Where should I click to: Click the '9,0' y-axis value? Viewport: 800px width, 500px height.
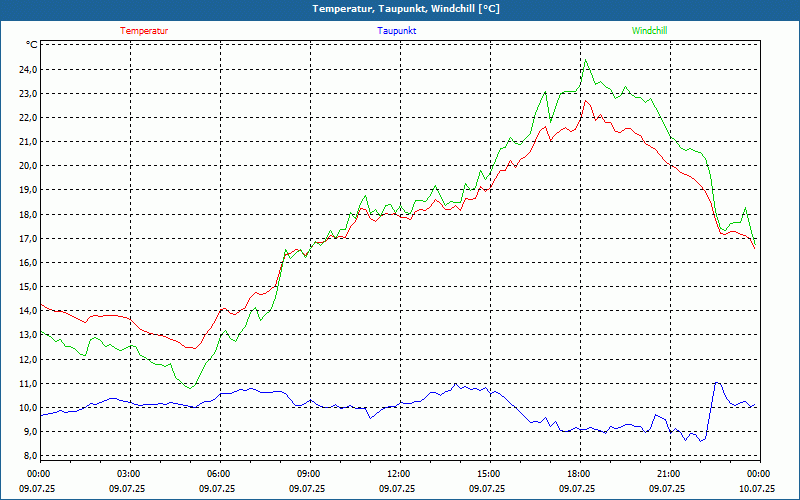(30, 432)
